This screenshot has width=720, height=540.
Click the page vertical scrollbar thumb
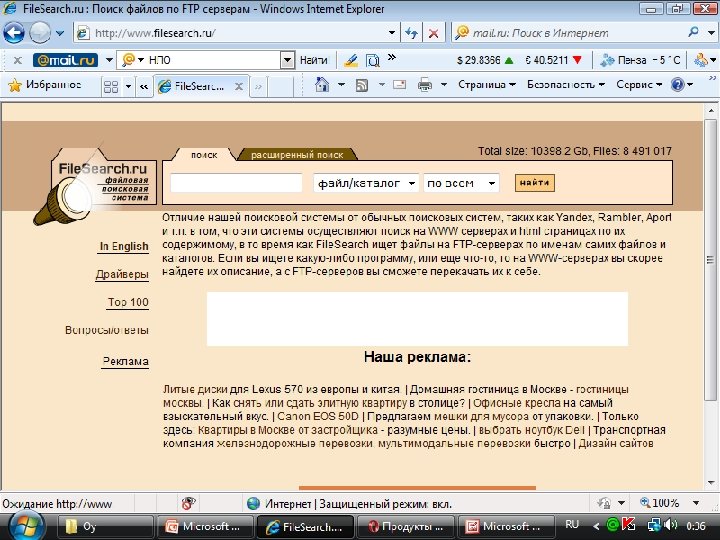click(710, 259)
